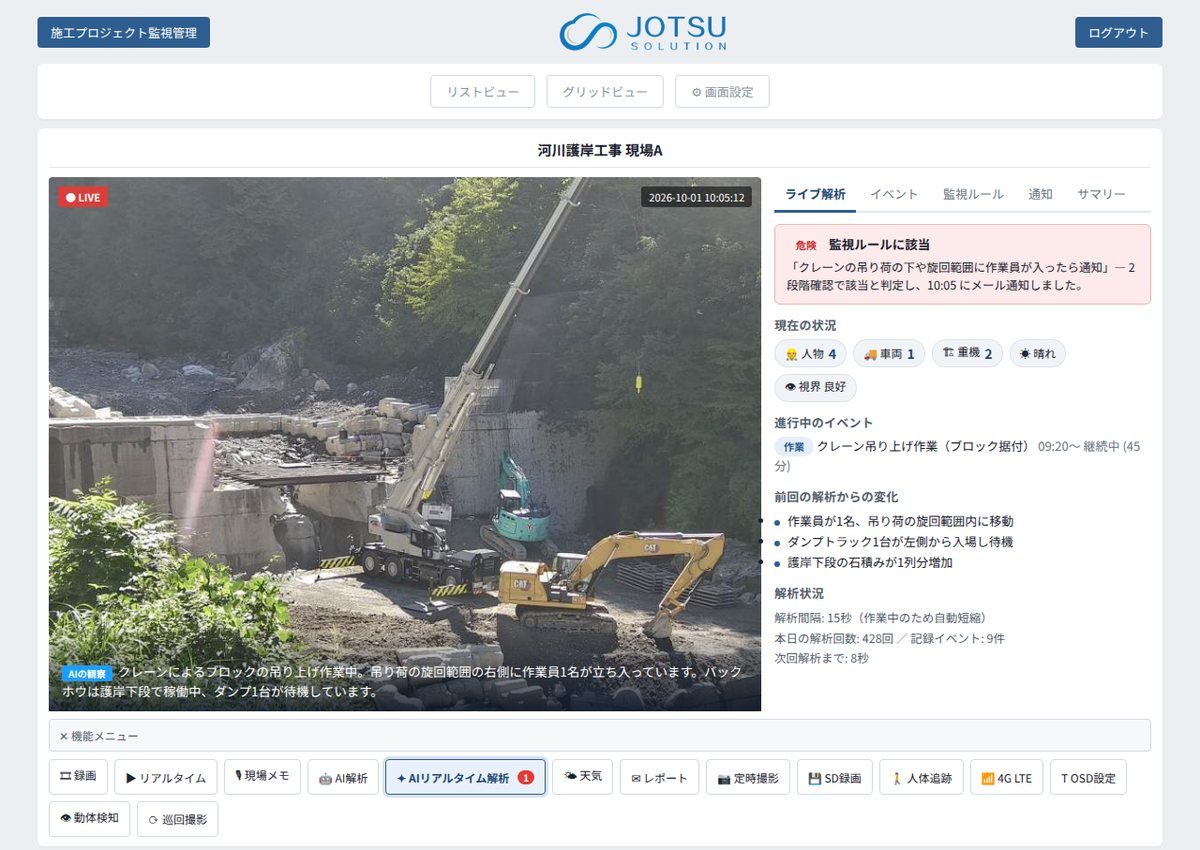1200x850 pixels.
Task: Click the live camera video feed
Action: point(405,444)
